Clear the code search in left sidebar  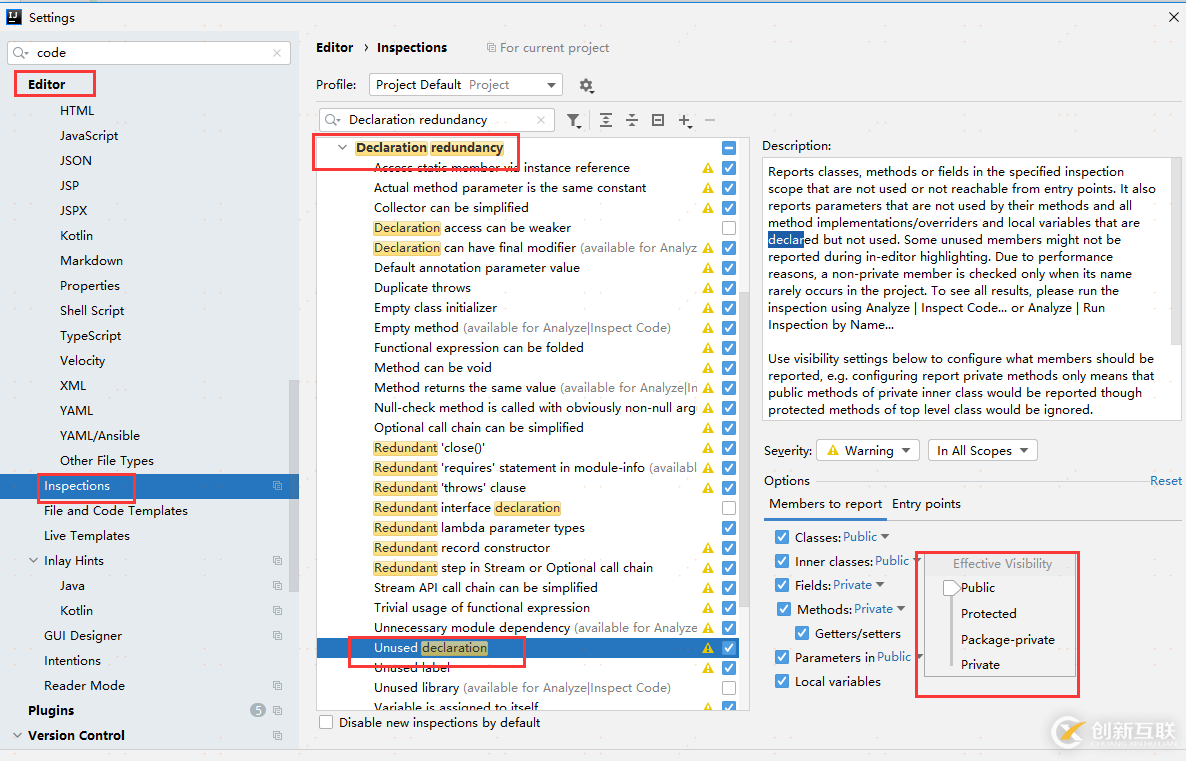coord(277,53)
